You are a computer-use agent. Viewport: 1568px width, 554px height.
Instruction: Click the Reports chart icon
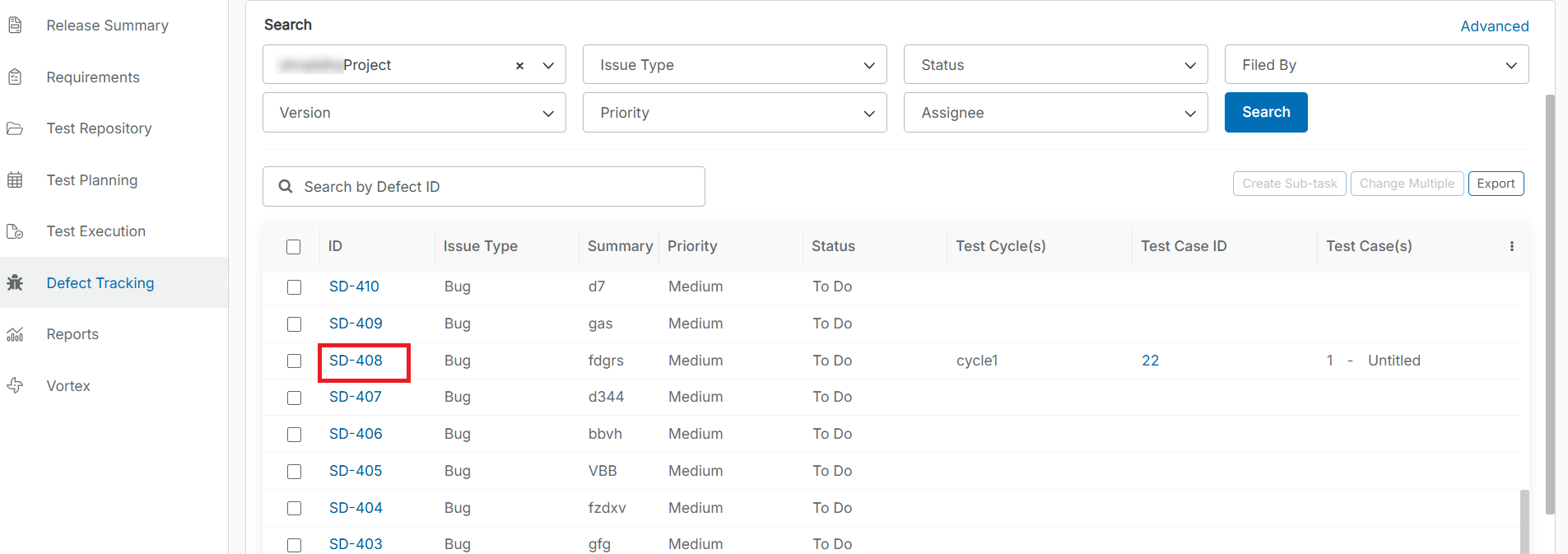[x=15, y=334]
